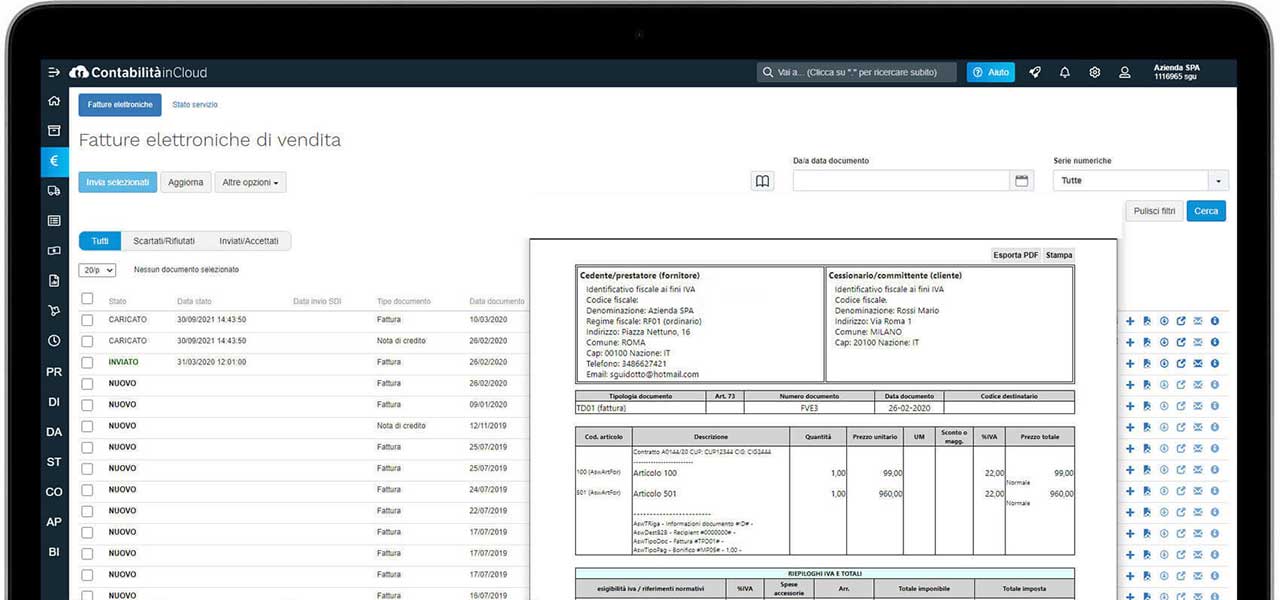Open notifications bell icon

(x=1065, y=73)
